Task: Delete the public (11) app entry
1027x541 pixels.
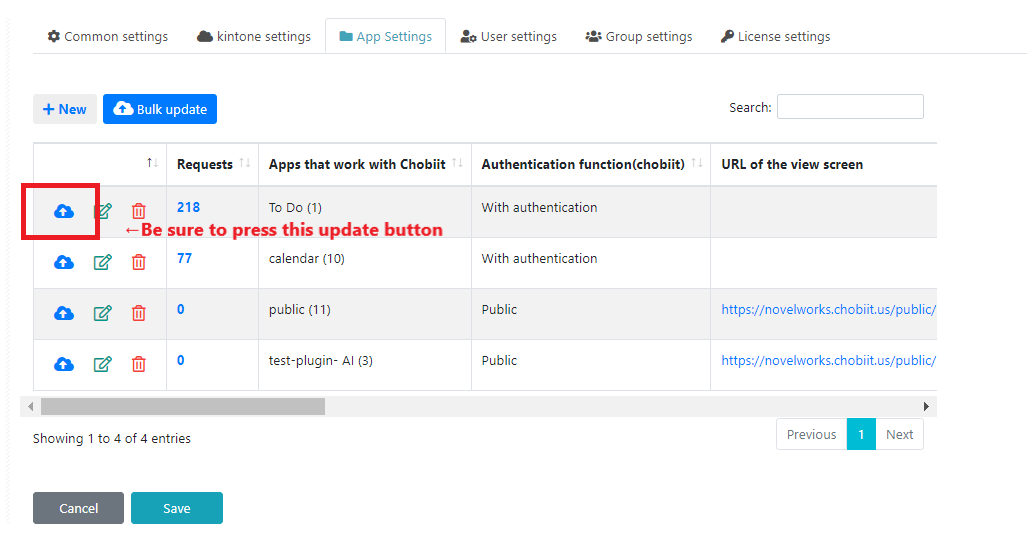Action: click(138, 313)
